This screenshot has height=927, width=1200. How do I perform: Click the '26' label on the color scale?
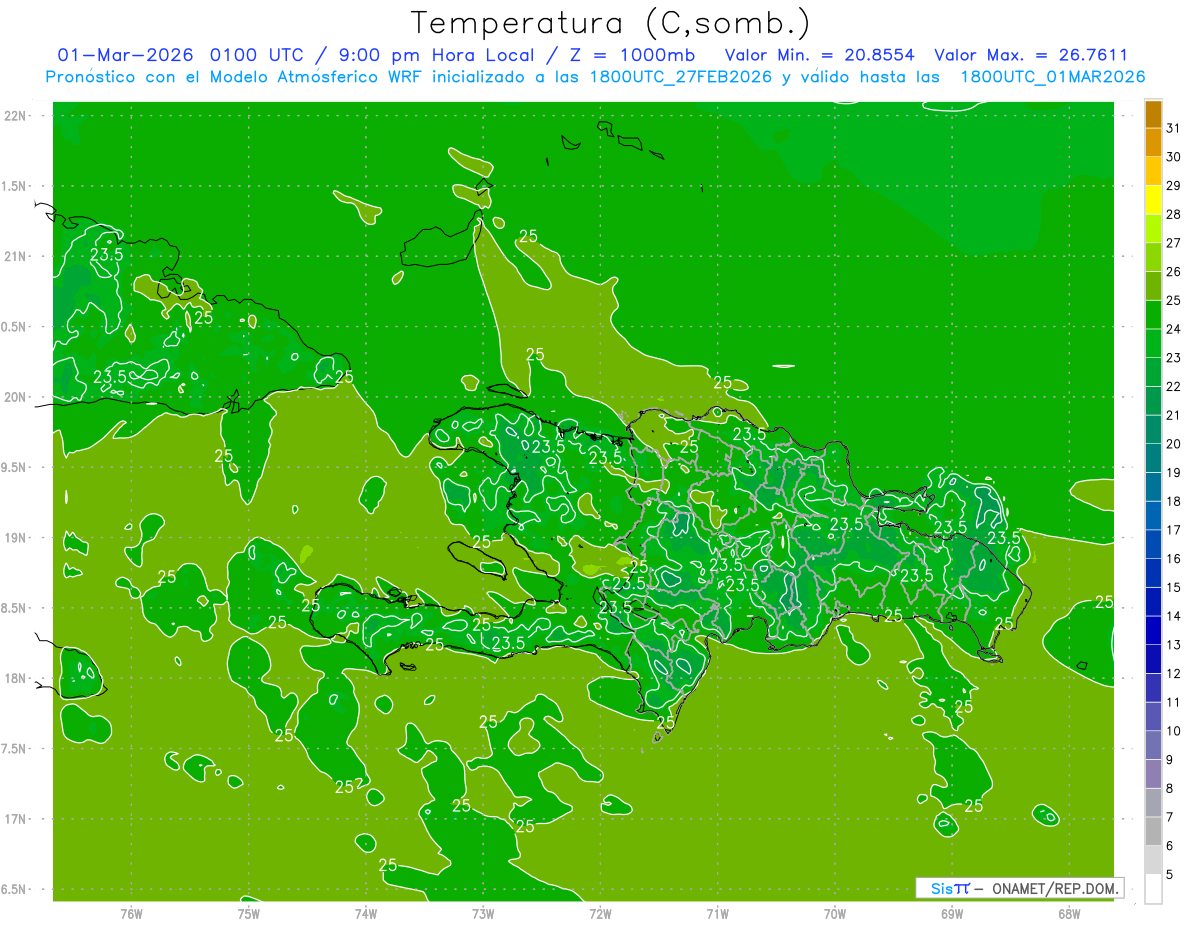(x=1173, y=272)
